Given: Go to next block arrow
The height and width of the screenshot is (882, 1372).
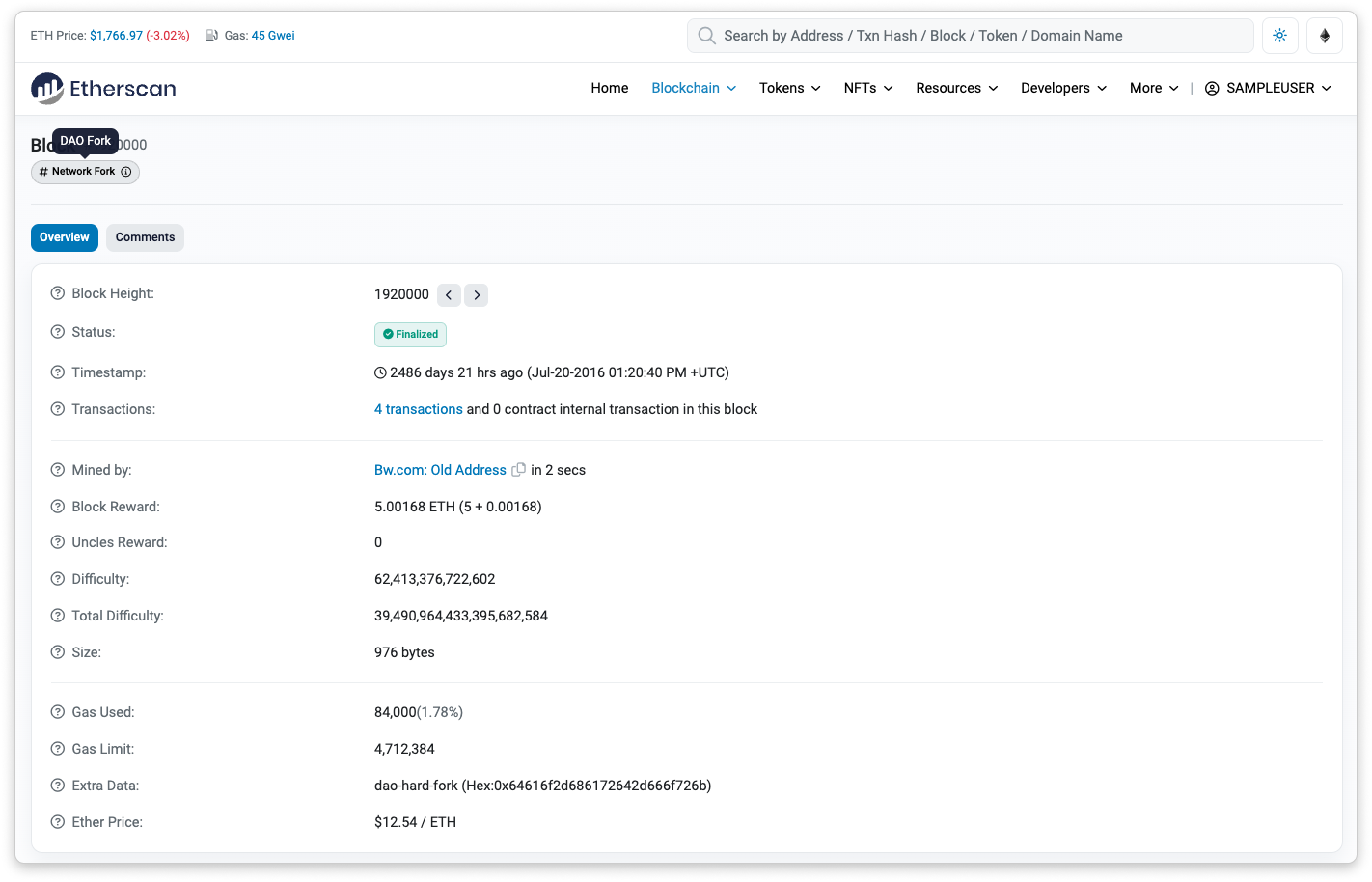Looking at the screenshot, I should tap(477, 295).
